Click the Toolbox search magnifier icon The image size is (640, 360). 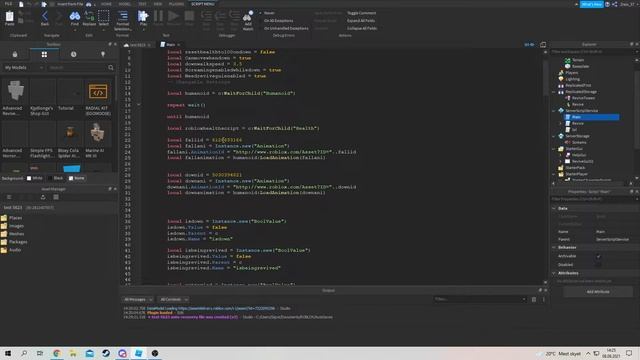click(x=111, y=67)
